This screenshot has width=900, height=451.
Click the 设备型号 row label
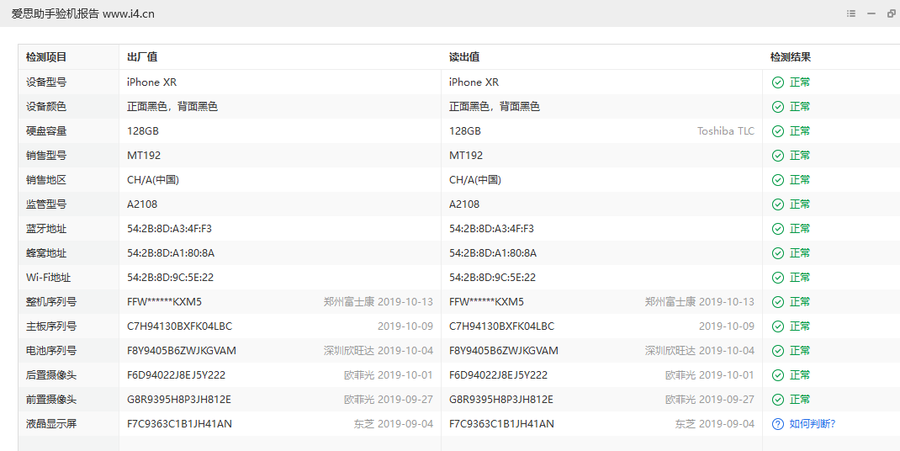46,83
